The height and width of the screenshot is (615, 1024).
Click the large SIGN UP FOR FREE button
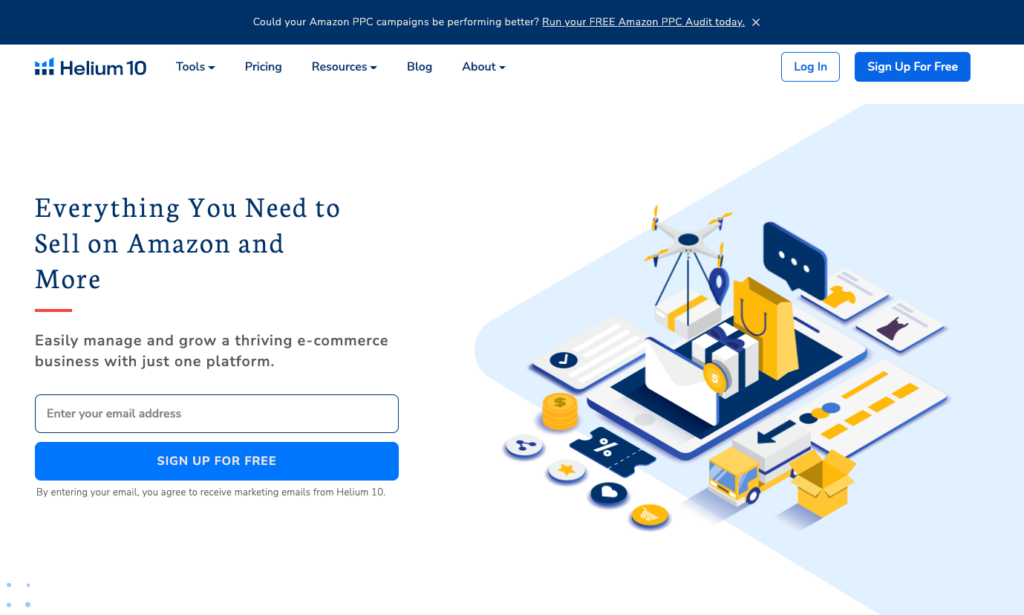coord(217,461)
